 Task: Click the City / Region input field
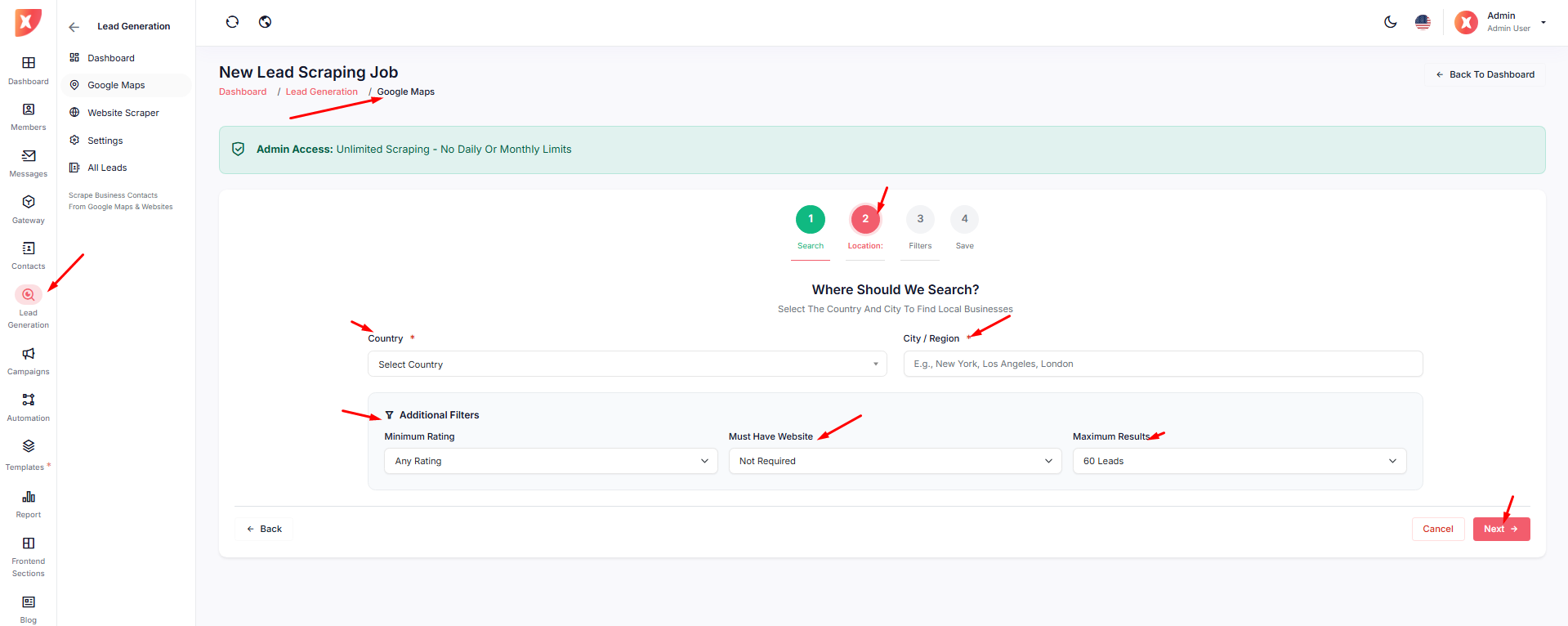(1162, 364)
